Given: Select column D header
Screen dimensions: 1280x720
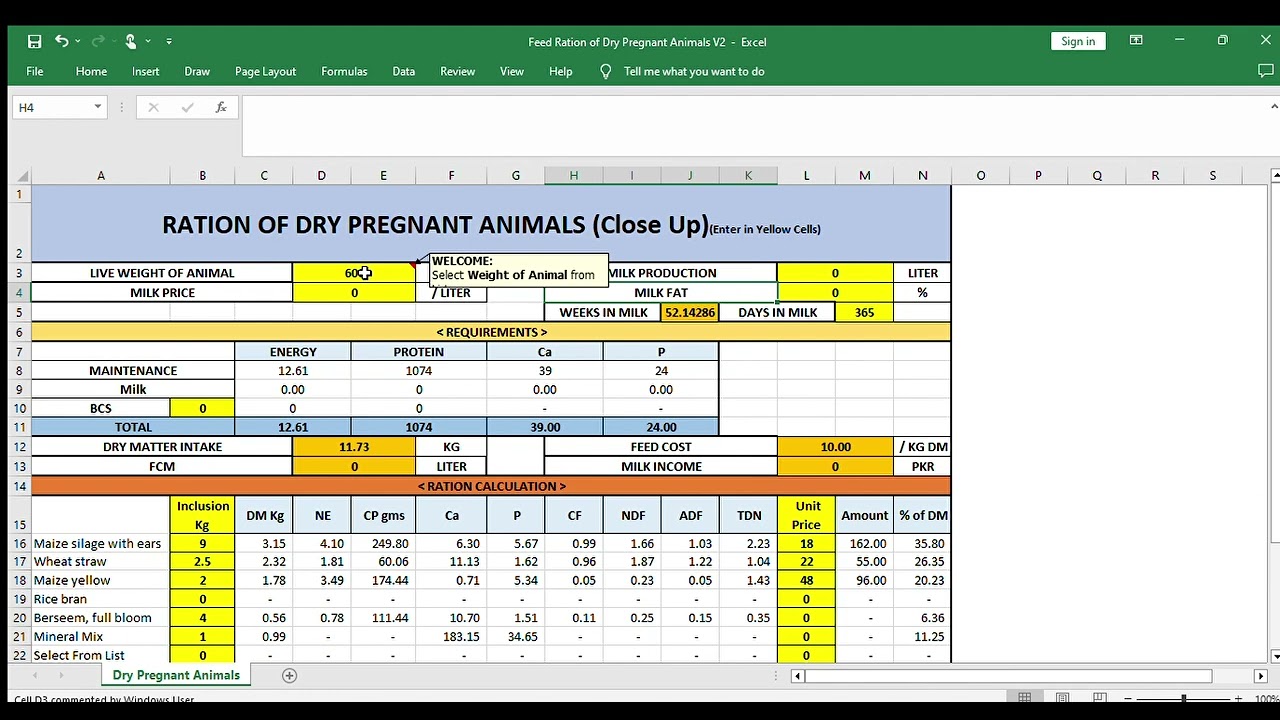Looking at the screenshot, I should point(322,176).
